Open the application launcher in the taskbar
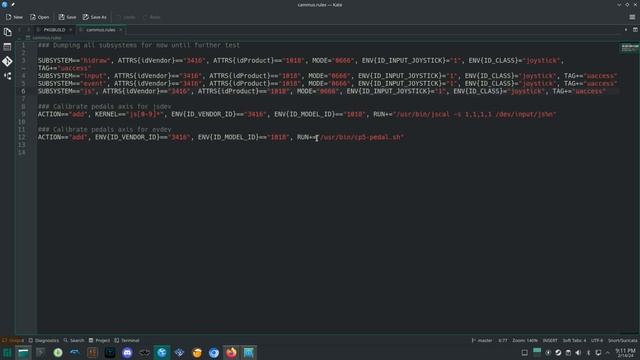The height and width of the screenshot is (360, 640). click(7, 353)
